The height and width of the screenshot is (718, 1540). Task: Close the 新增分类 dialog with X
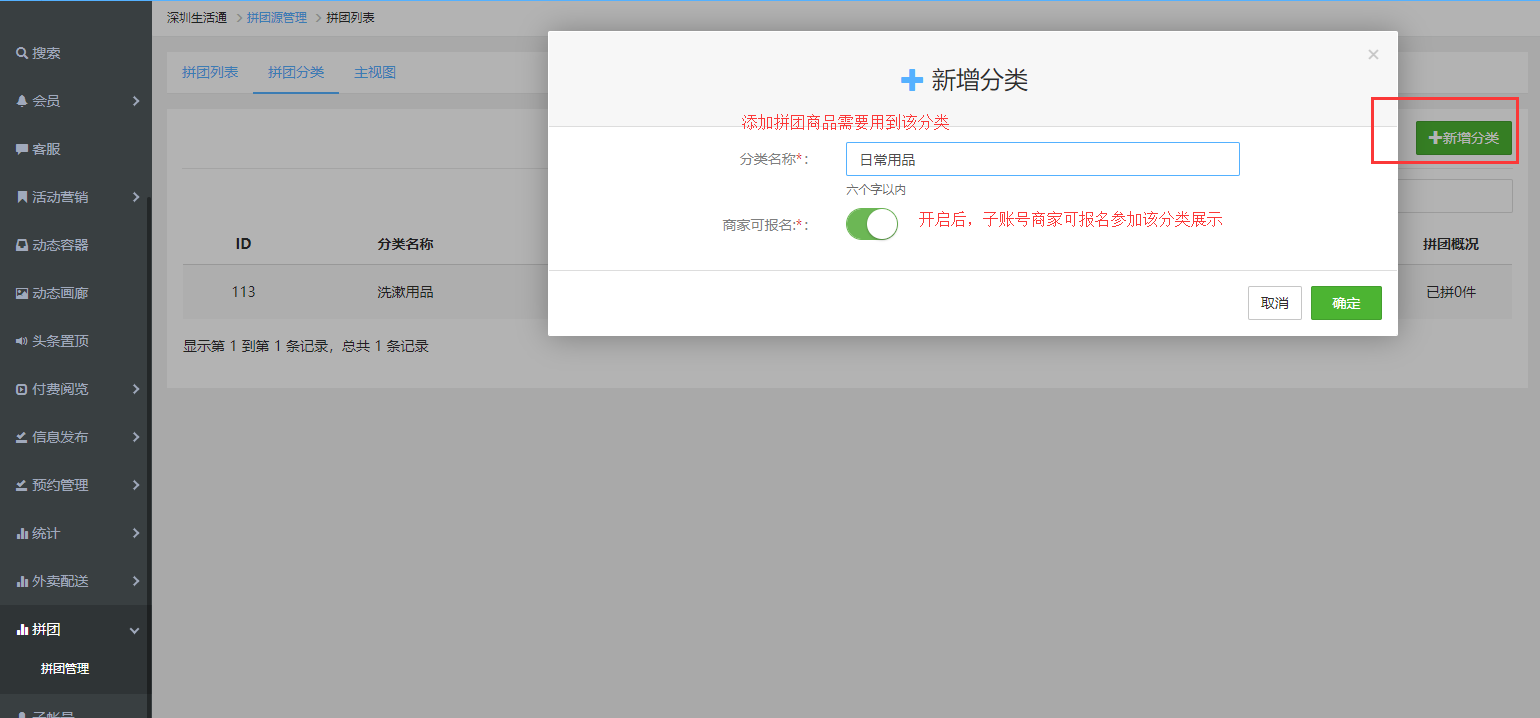click(x=1373, y=55)
